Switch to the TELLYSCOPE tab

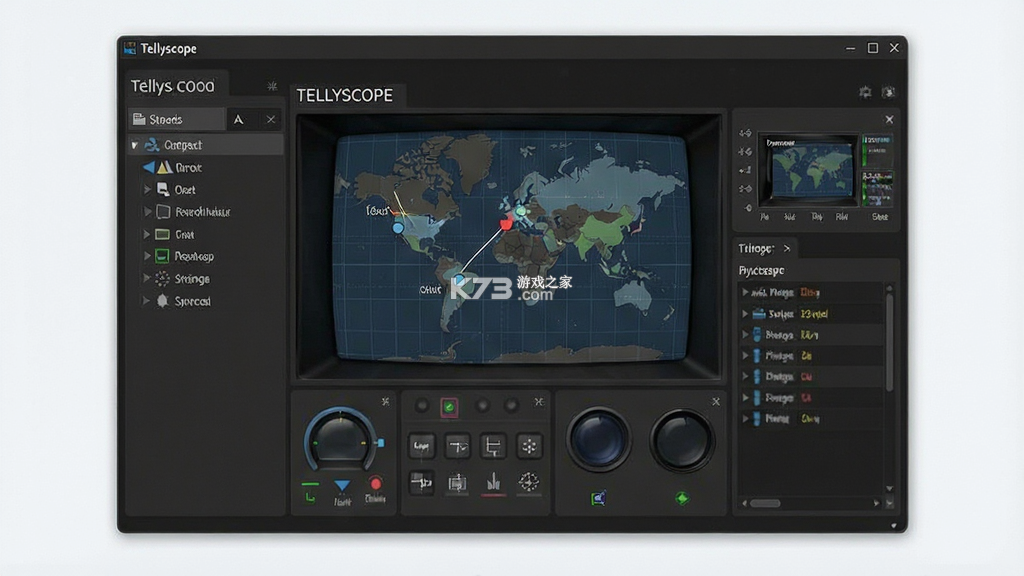[x=345, y=95]
